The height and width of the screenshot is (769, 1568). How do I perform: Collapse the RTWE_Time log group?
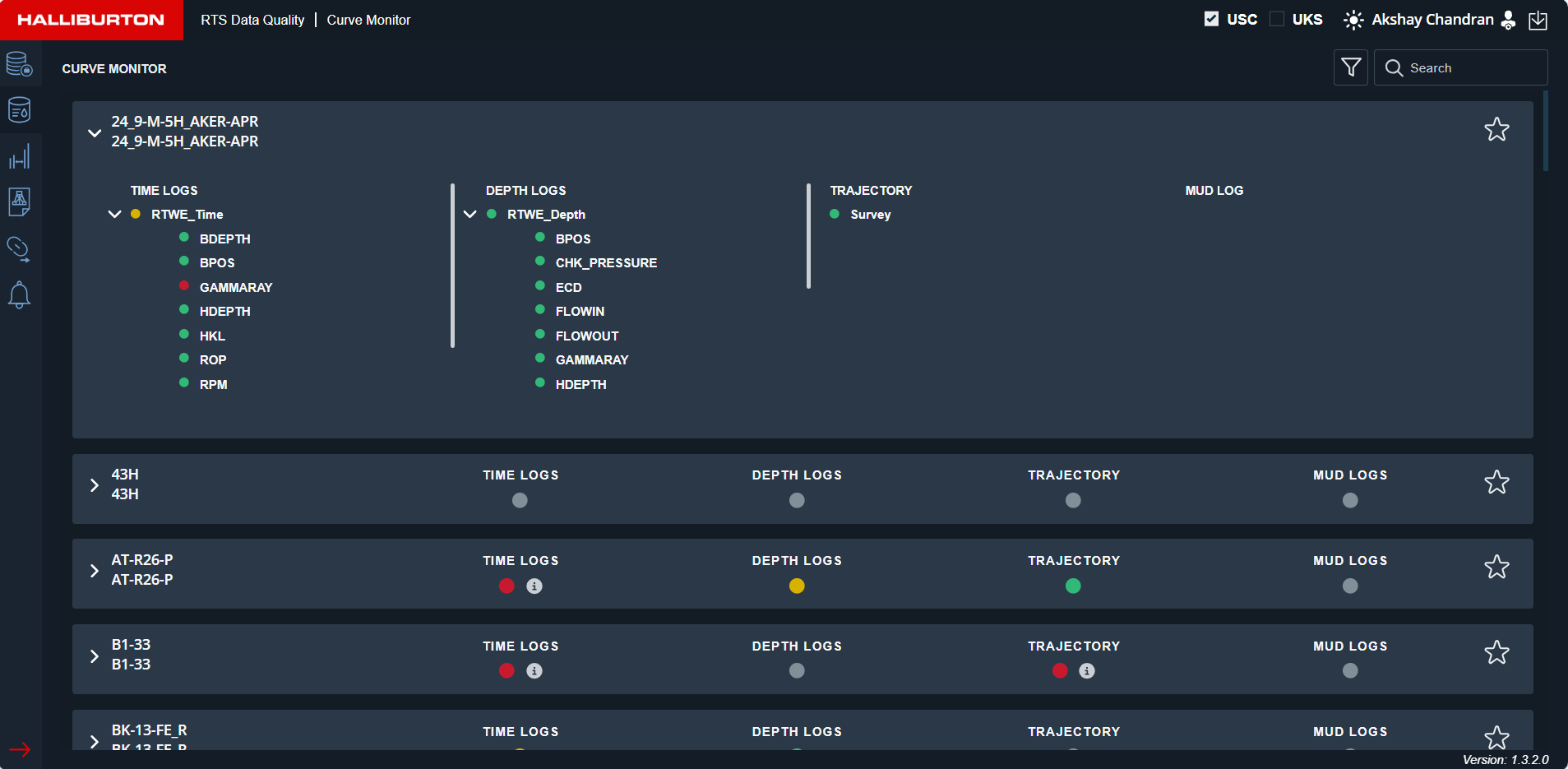[115, 215]
